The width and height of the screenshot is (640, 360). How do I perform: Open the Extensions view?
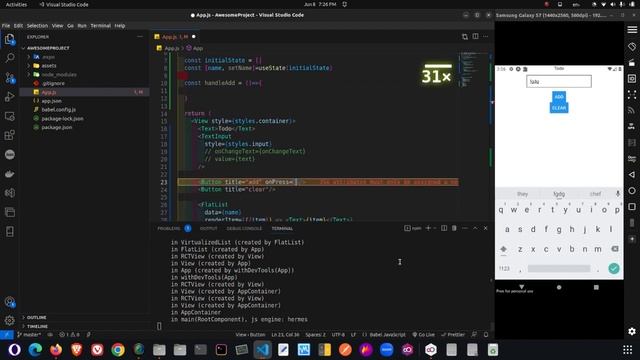(x=10, y=135)
